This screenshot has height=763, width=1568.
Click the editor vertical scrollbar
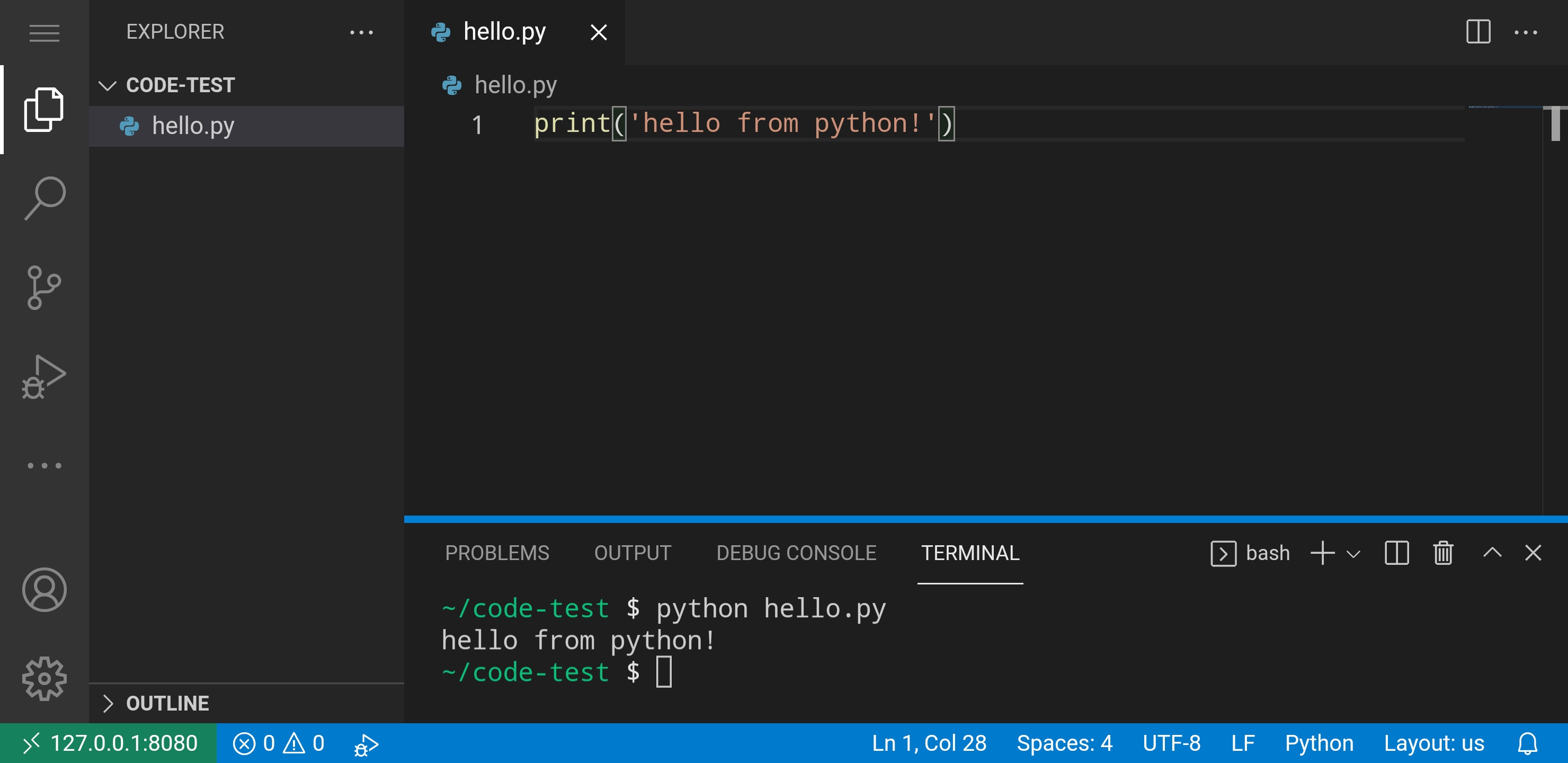pyautogui.click(x=1555, y=123)
